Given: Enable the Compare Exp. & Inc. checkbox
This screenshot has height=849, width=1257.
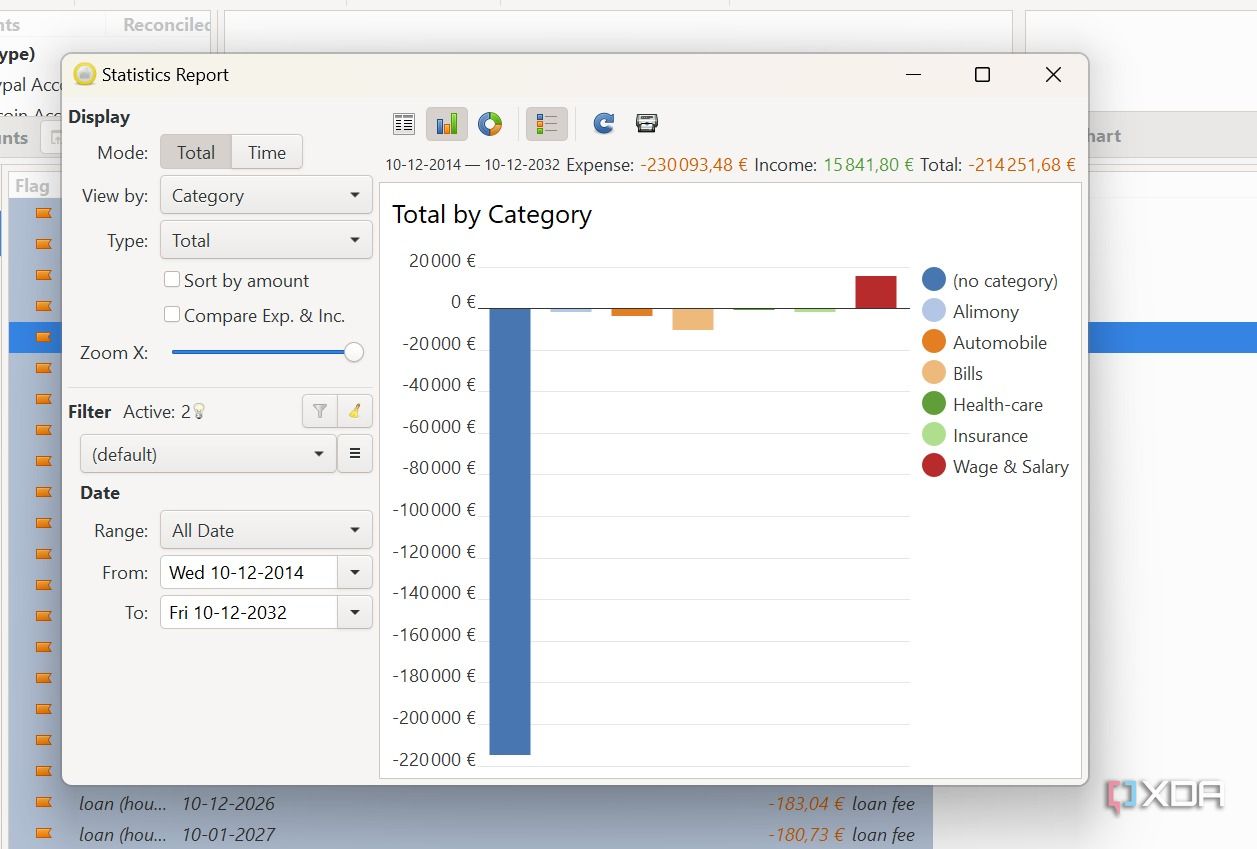Looking at the screenshot, I should tap(172, 315).
